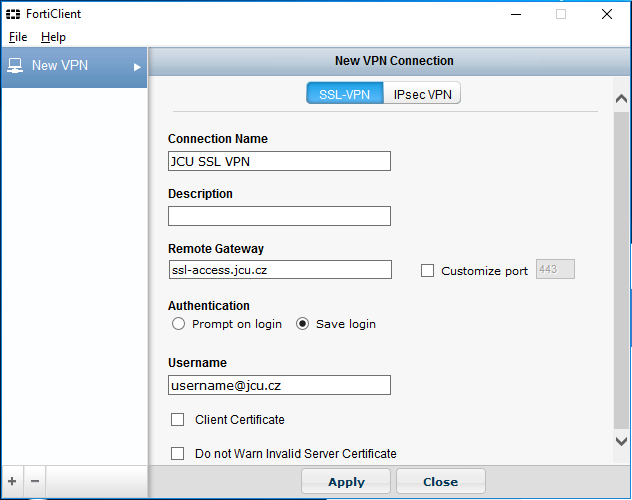Click the Authentication label
The width and height of the screenshot is (632, 500).
click(209, 306)
